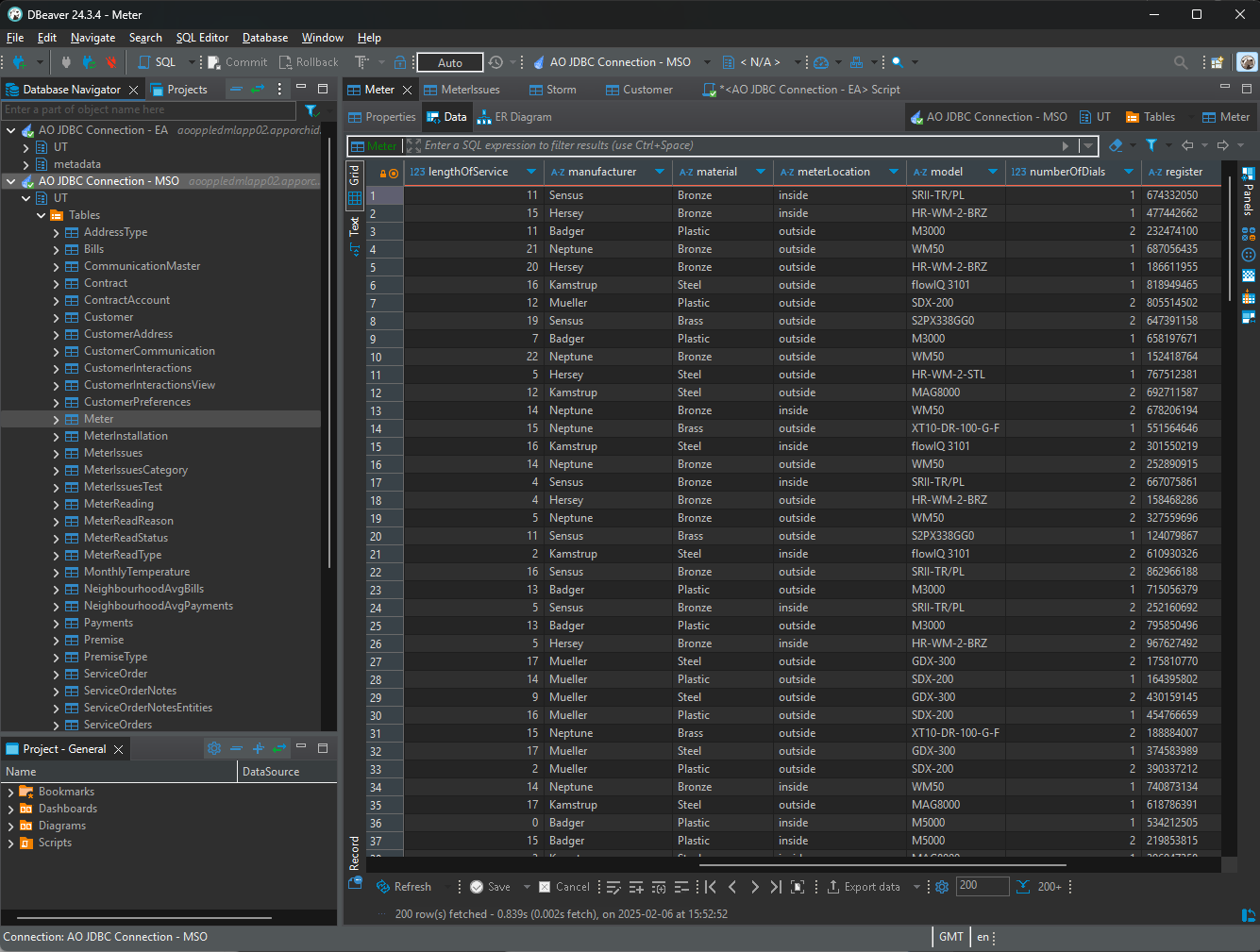Image resolution: width=1260 pixels, height=952 pixels.
Task: Open the dashboard gauge icon in toolbar
Action: tap(821, 62)
